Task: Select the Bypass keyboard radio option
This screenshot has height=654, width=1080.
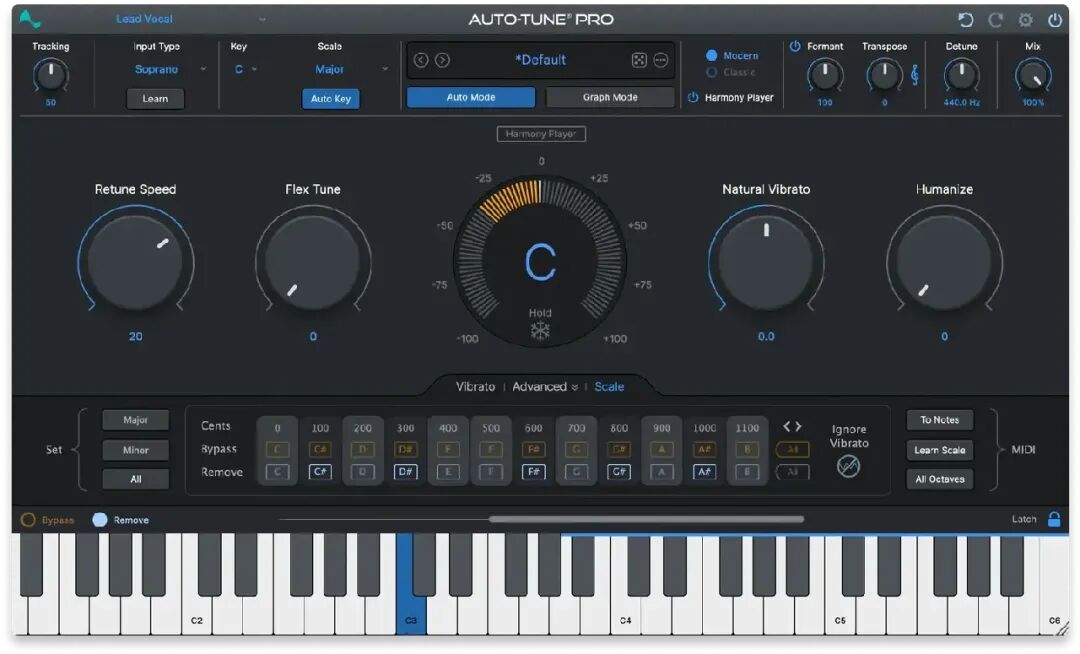Action: pyautogui.click(x=28, y=520)
